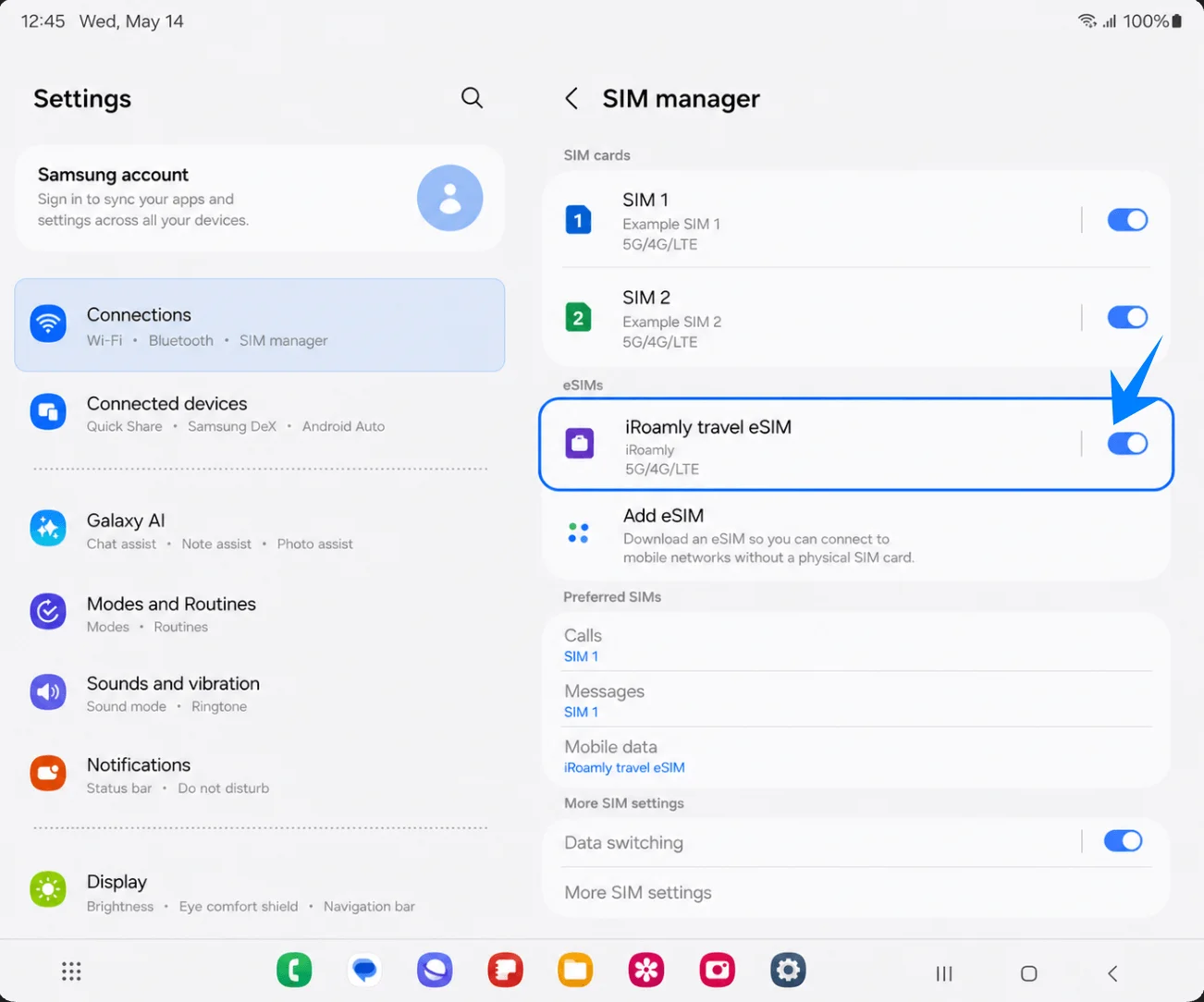Select the Connected devices icon

(48, 412)
